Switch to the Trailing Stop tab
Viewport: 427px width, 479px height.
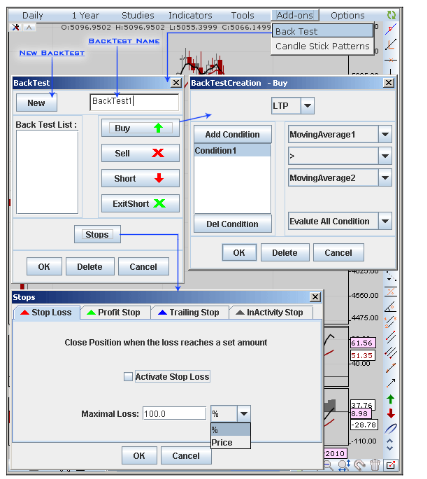pos(190,313)
